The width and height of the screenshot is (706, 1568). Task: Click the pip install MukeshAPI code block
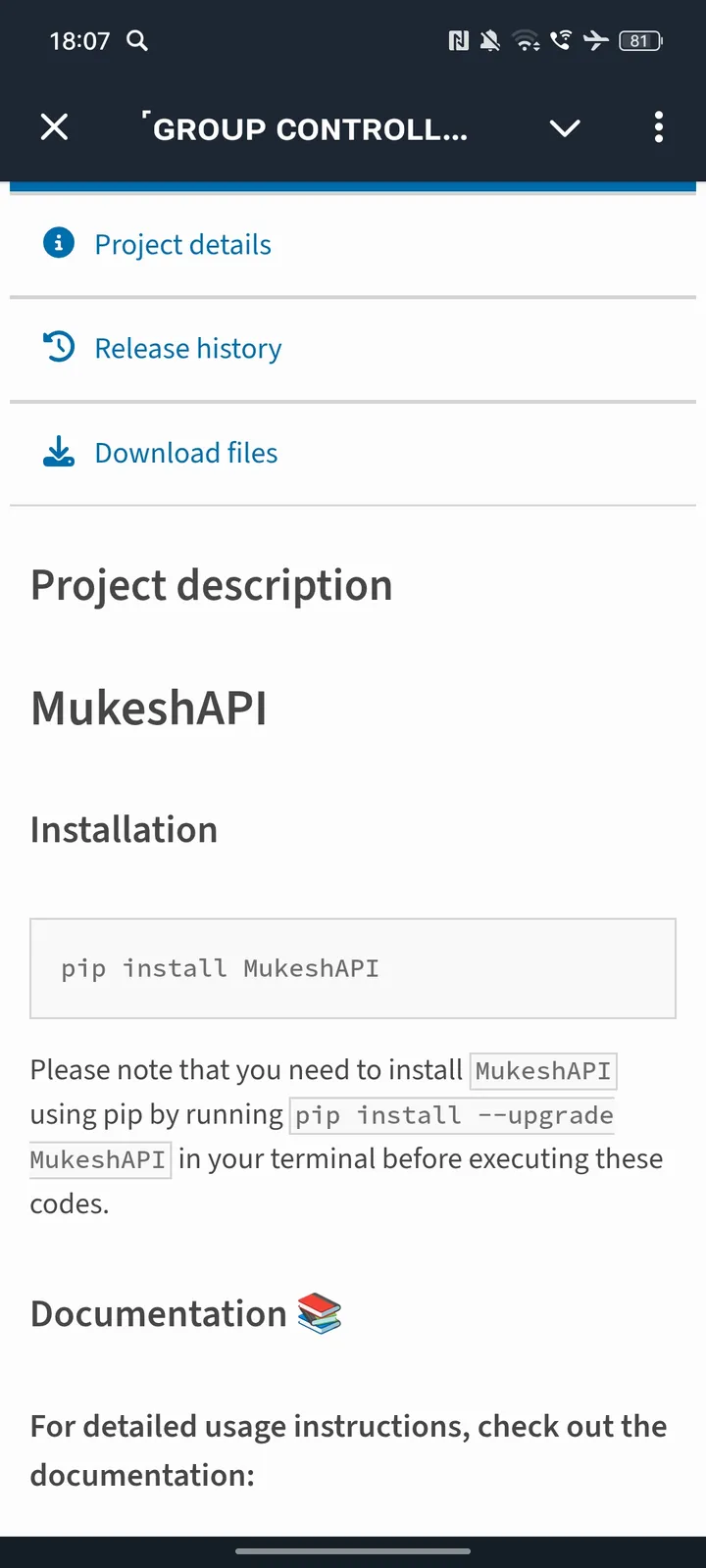coord(353,968)
